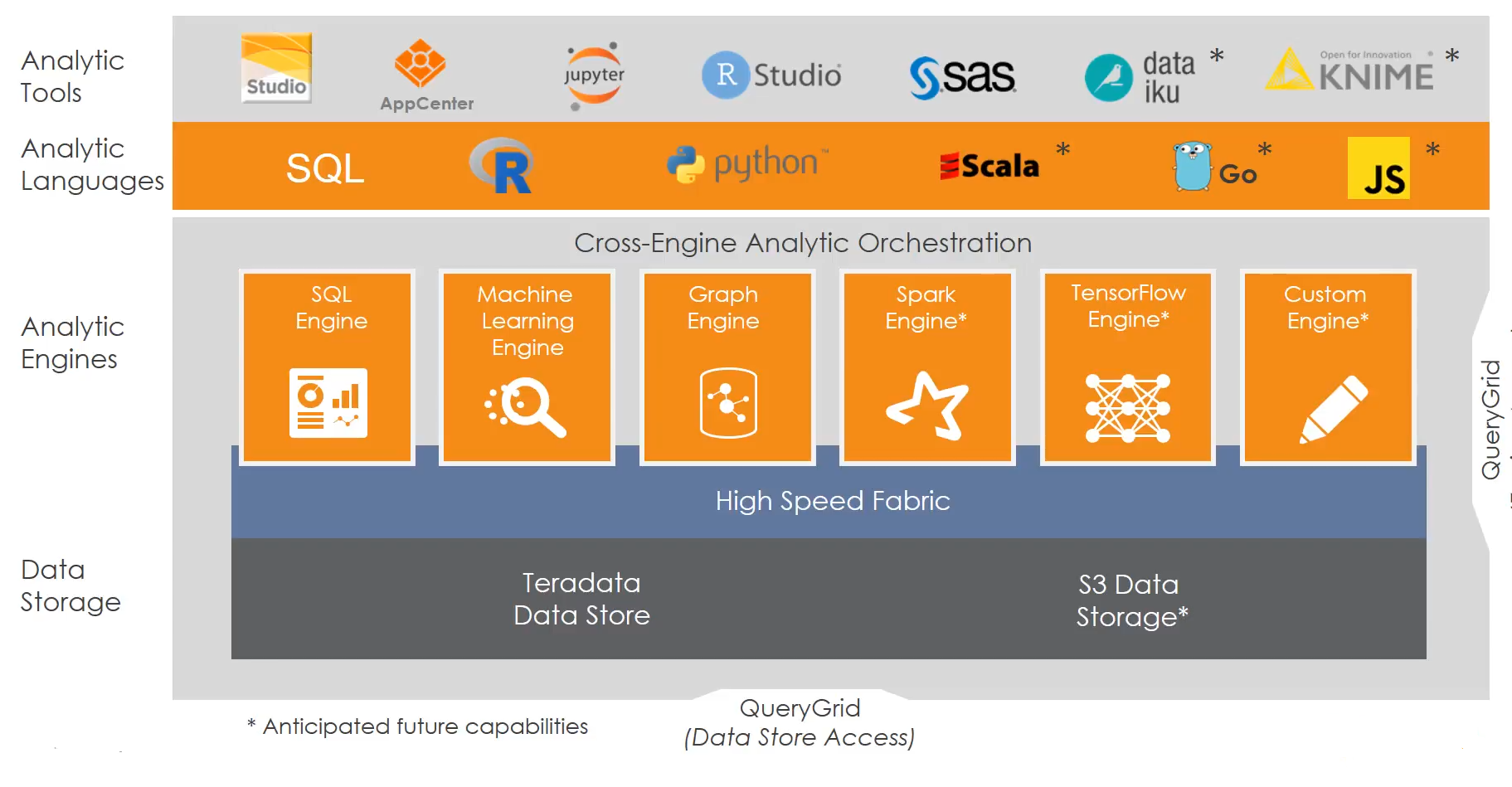1512x787 pixels.
Task: Click the Scala logo
Action: (989, 166)
